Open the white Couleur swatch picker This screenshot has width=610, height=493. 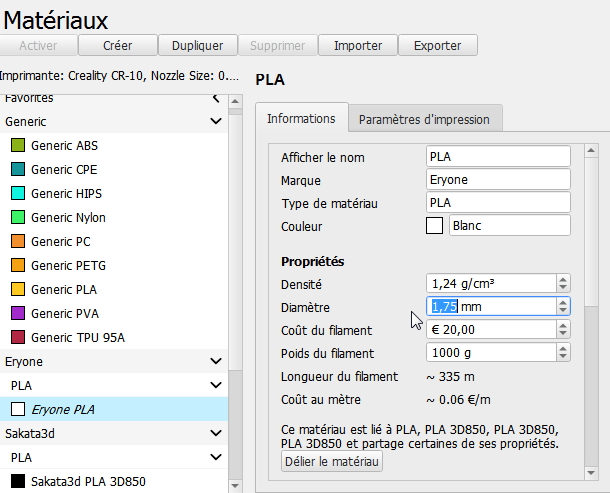pyautogui.click(x=434, y=226)
